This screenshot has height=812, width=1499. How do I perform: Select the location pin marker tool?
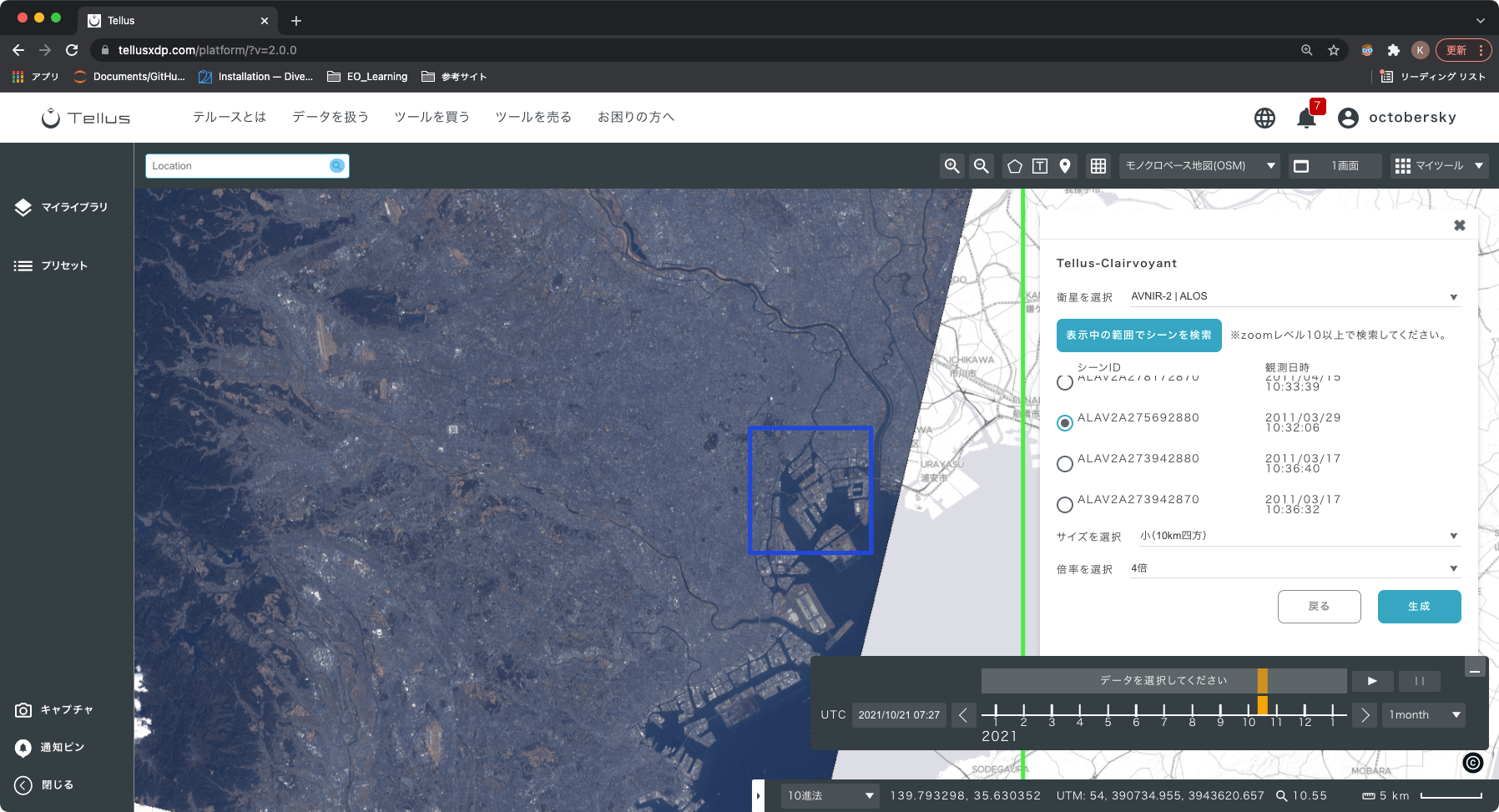(x=1065, y=166)
